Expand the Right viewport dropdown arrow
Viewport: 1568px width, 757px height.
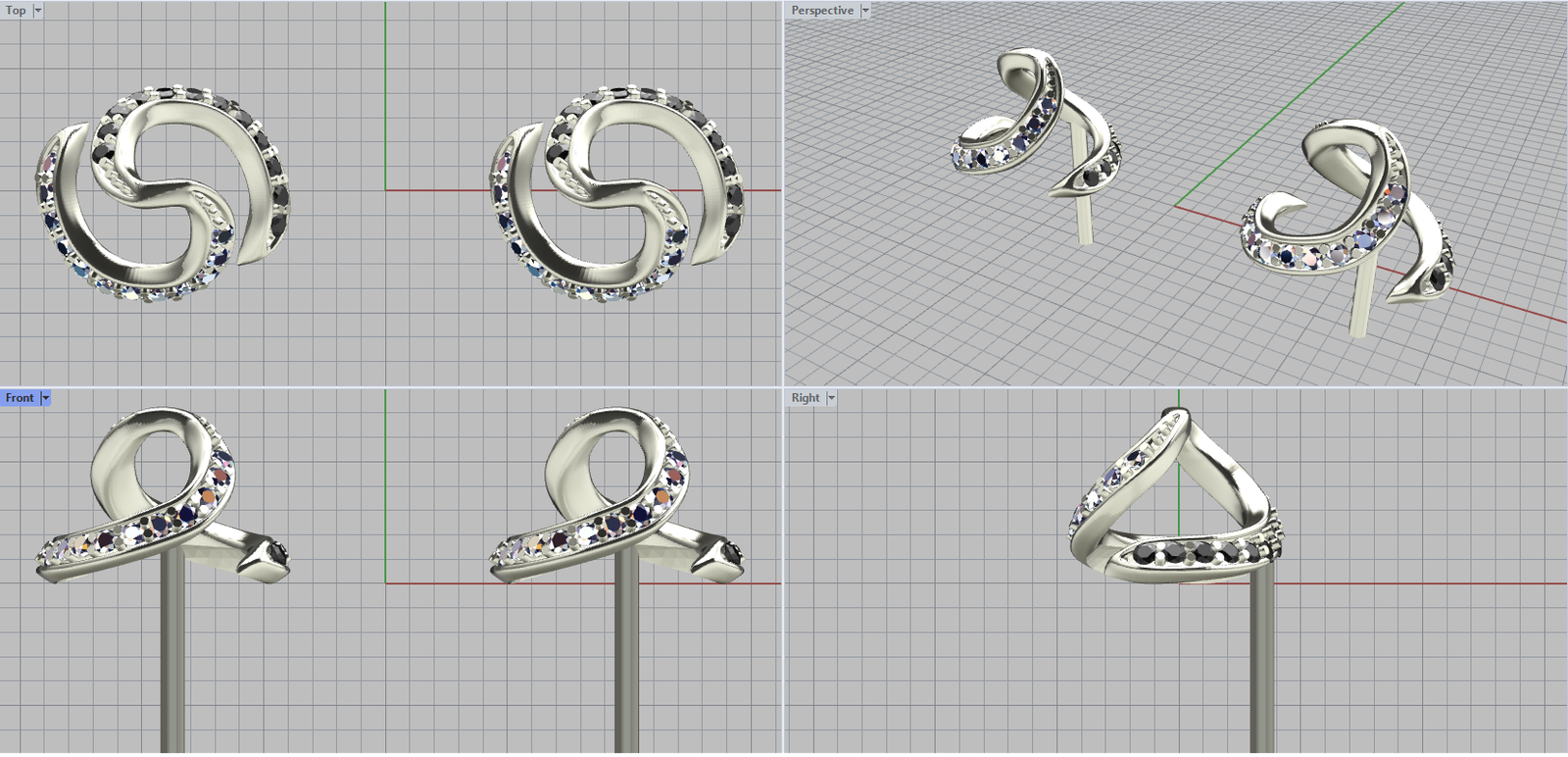(832, 398)
